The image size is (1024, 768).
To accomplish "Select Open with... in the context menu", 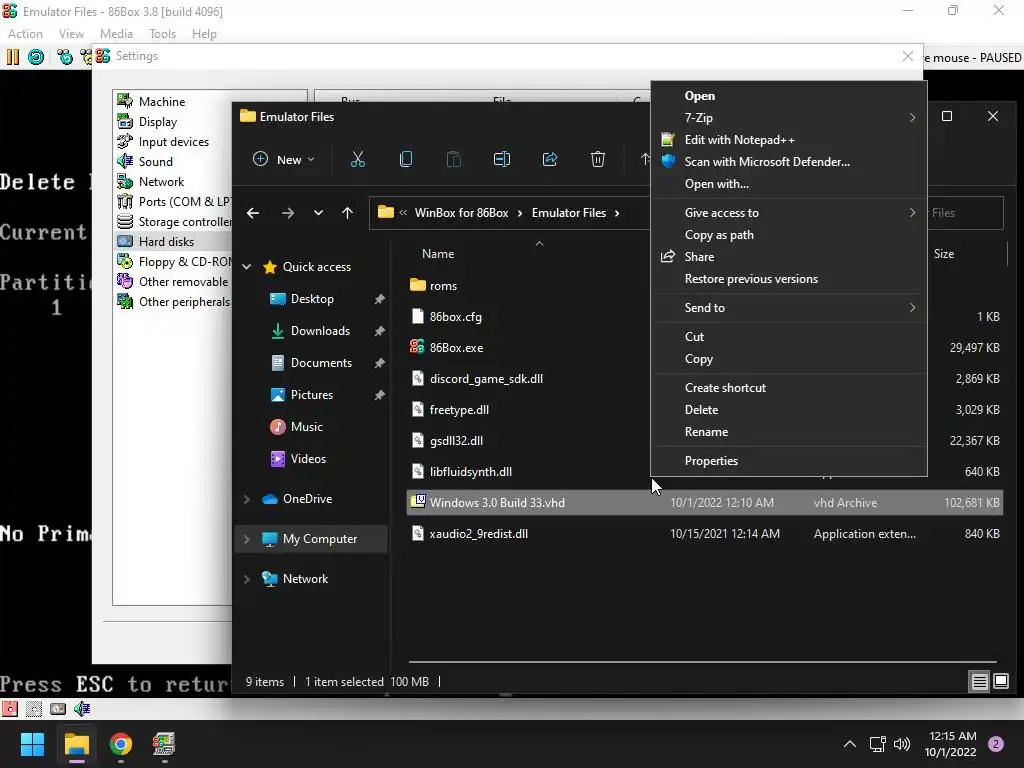I will point(789,184).
